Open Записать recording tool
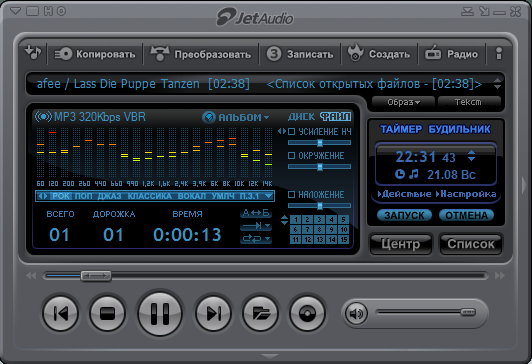Image resolution: width=532 pixels, height=364 pixels. pos(300,54)
